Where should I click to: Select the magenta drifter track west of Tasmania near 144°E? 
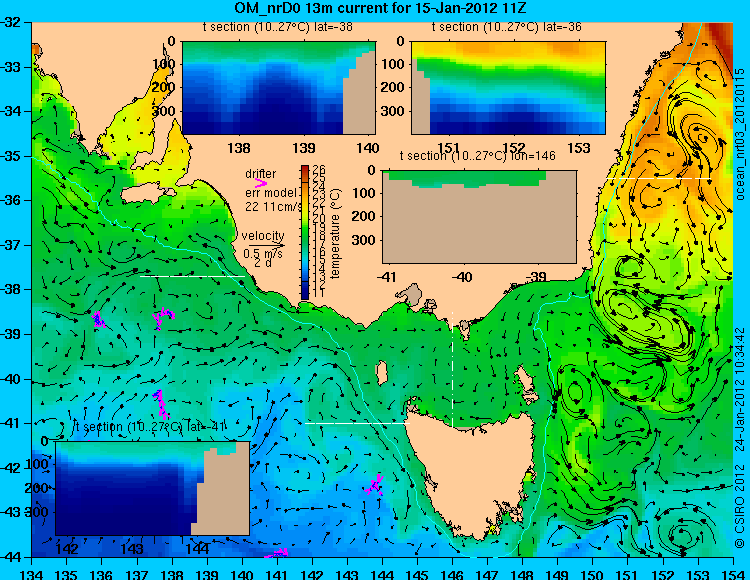(x=375, y=485)
